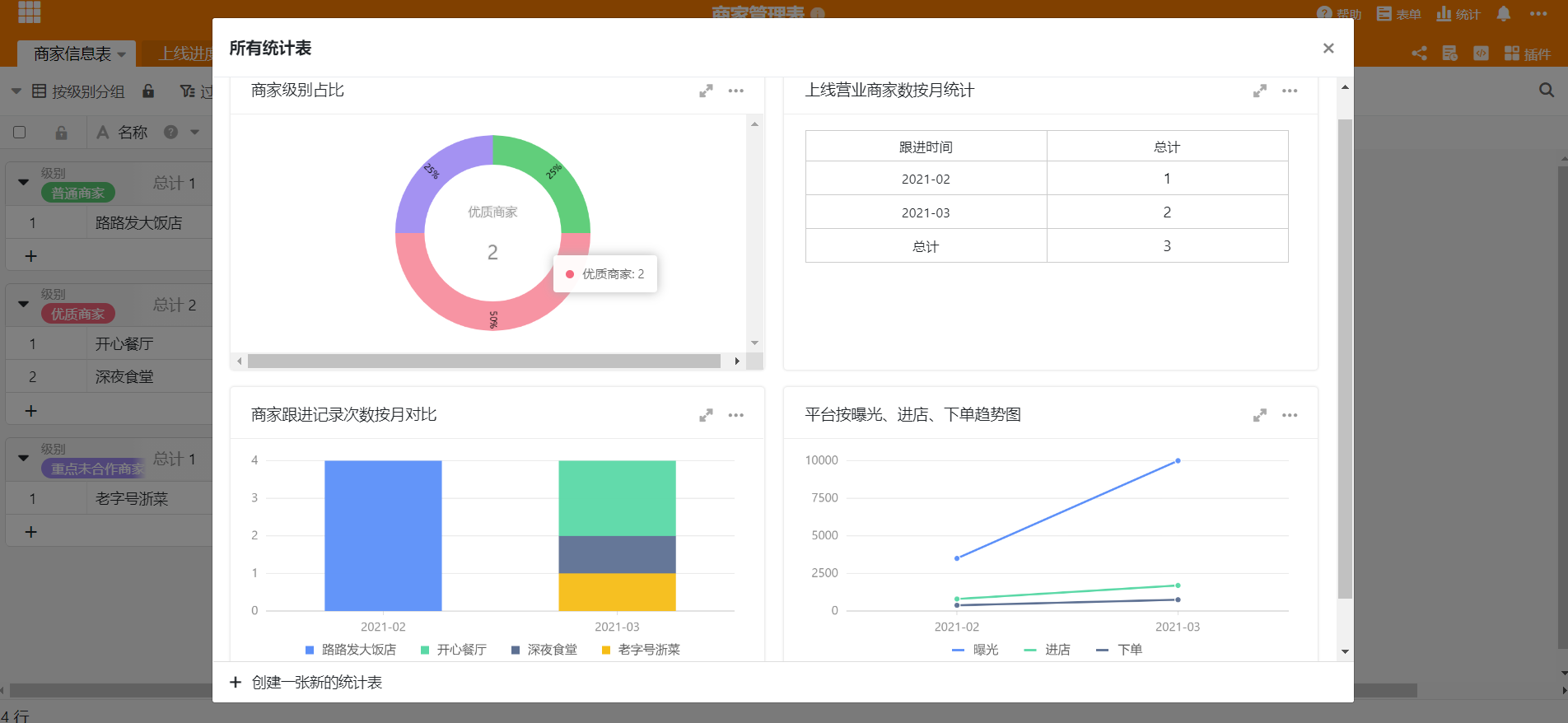Open more options for 商家级别占比
This screenshot has height=723, width=1568.
(736, 91)
